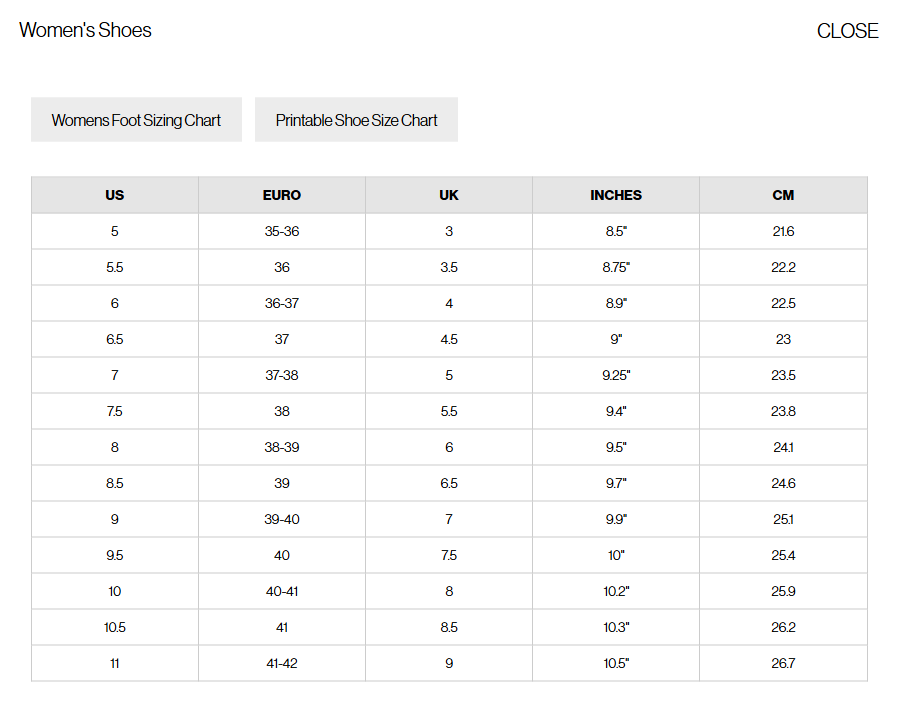Select the 10.2" inches cell
The image size is (898, 725).
(x=616, y=591)
